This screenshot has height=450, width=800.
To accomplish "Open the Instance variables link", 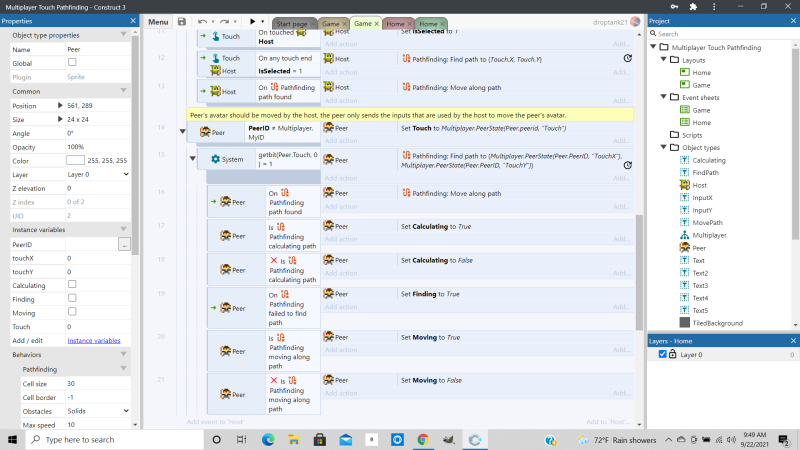I will (x=94, y=340).
